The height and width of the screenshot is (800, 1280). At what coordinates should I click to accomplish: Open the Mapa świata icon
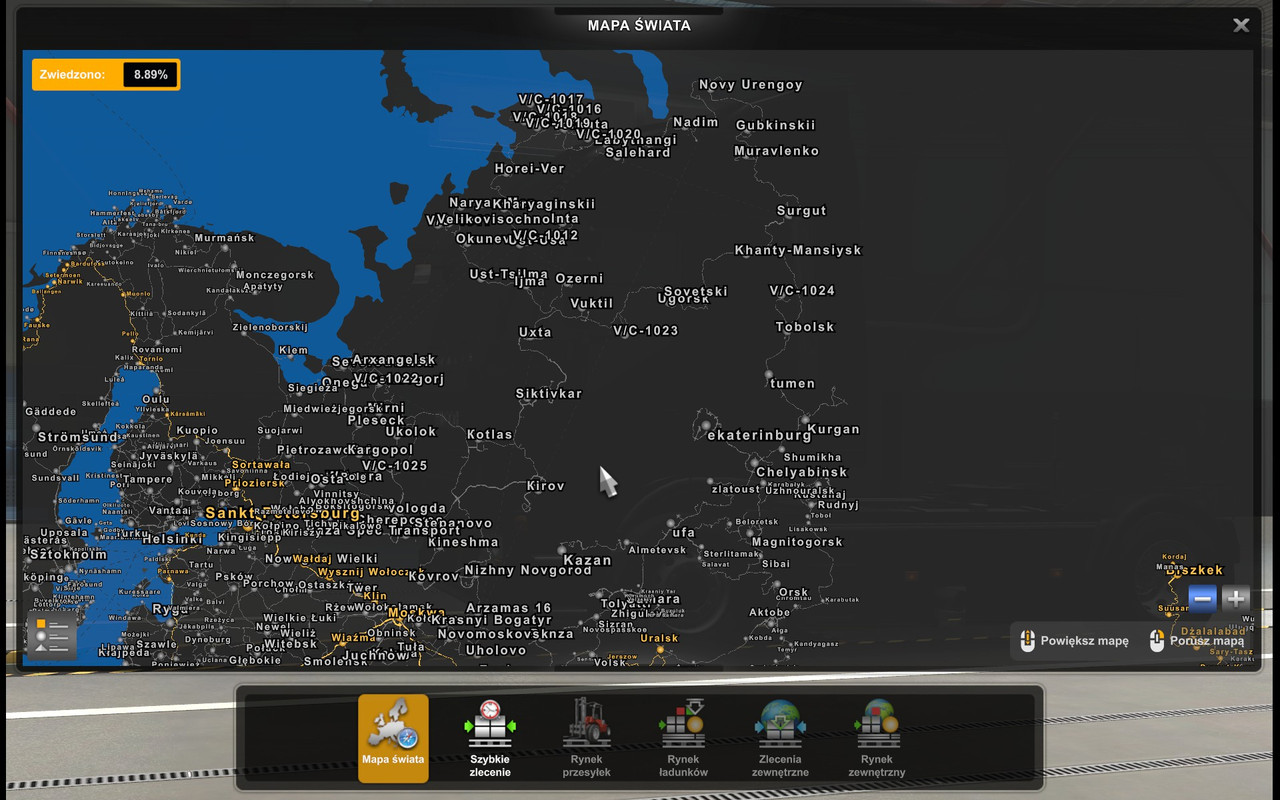pos(393,738)
